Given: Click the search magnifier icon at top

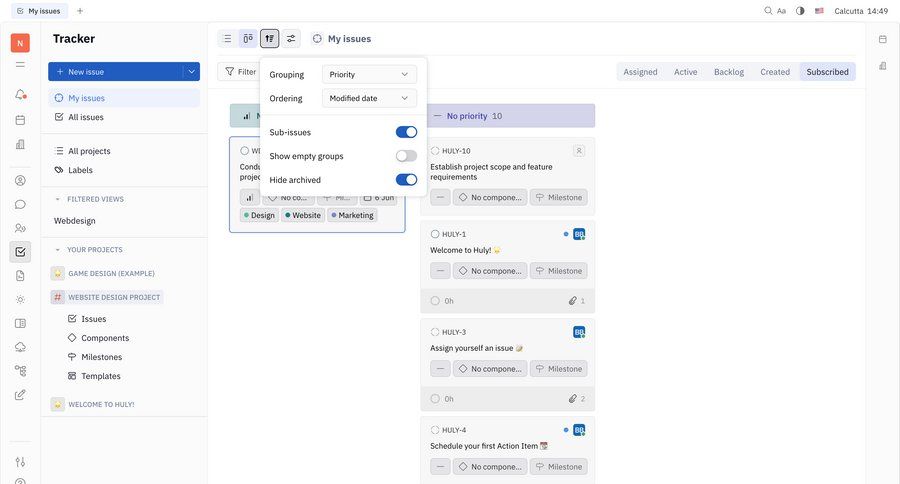Looking at the screenshot, I should (768, 11).
